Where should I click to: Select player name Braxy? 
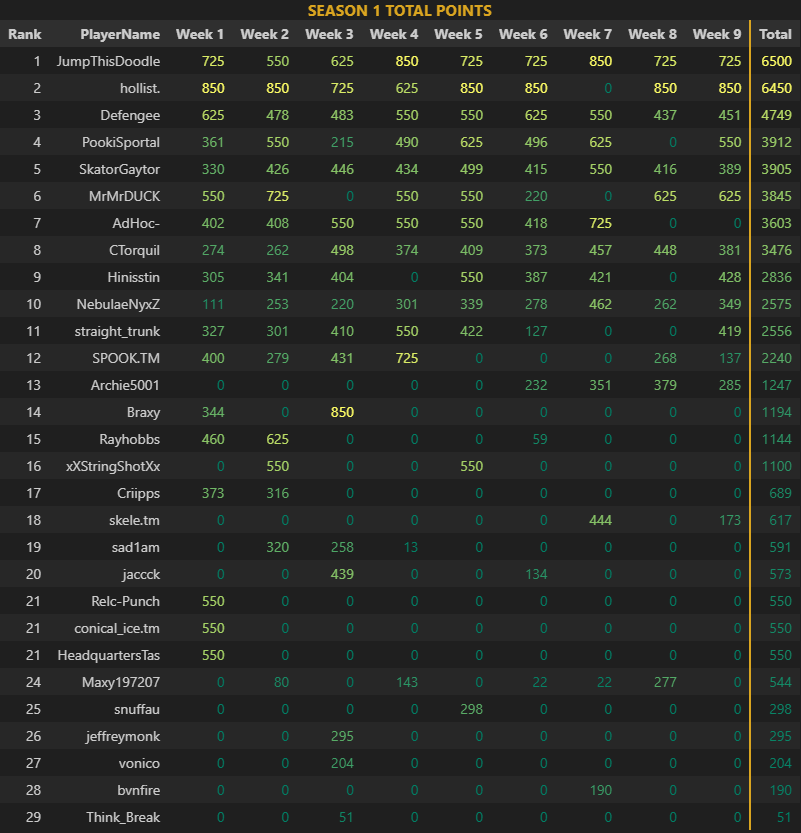coord(143,413)
